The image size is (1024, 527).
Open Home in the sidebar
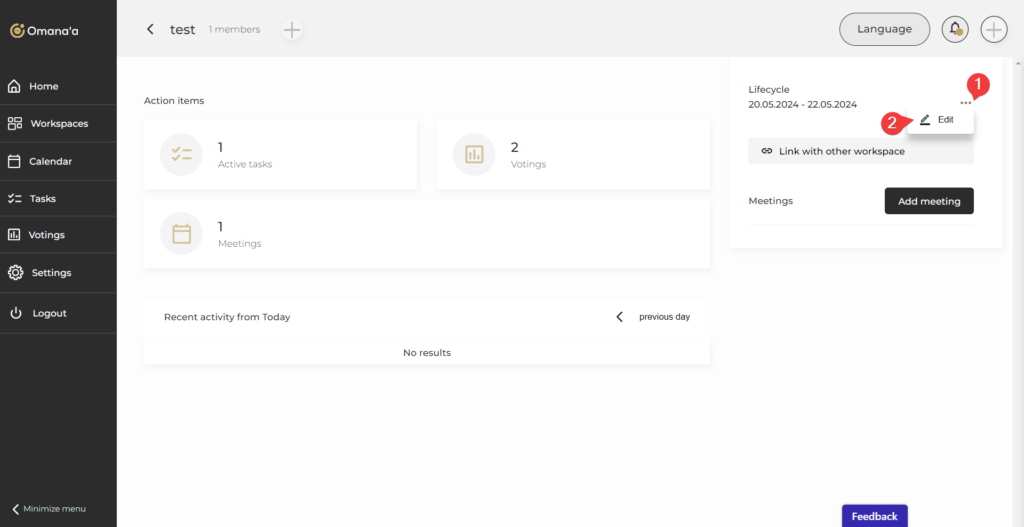(43, 86)
